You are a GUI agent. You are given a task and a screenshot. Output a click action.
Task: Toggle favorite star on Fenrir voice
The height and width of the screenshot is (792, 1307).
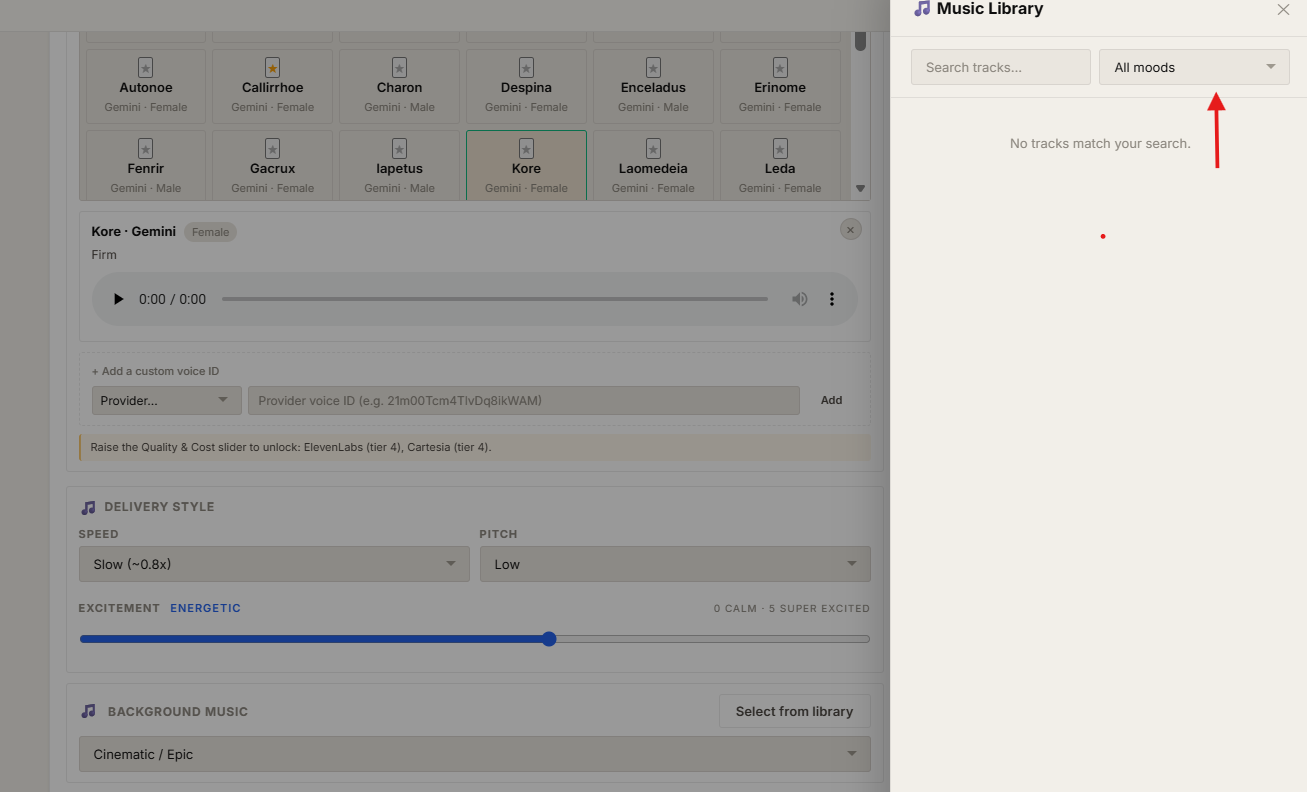click(145, 149)
